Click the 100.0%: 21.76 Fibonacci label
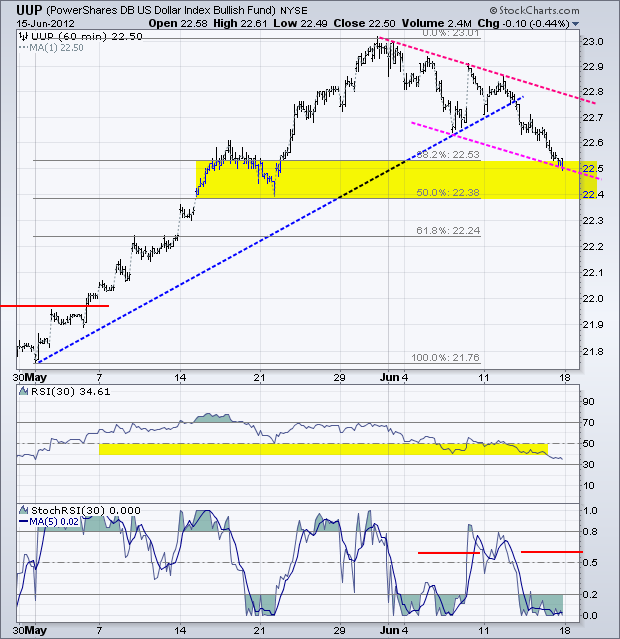The height and width of the screenshot is (639, 620). pyautogui.click(x=445, y=358)
